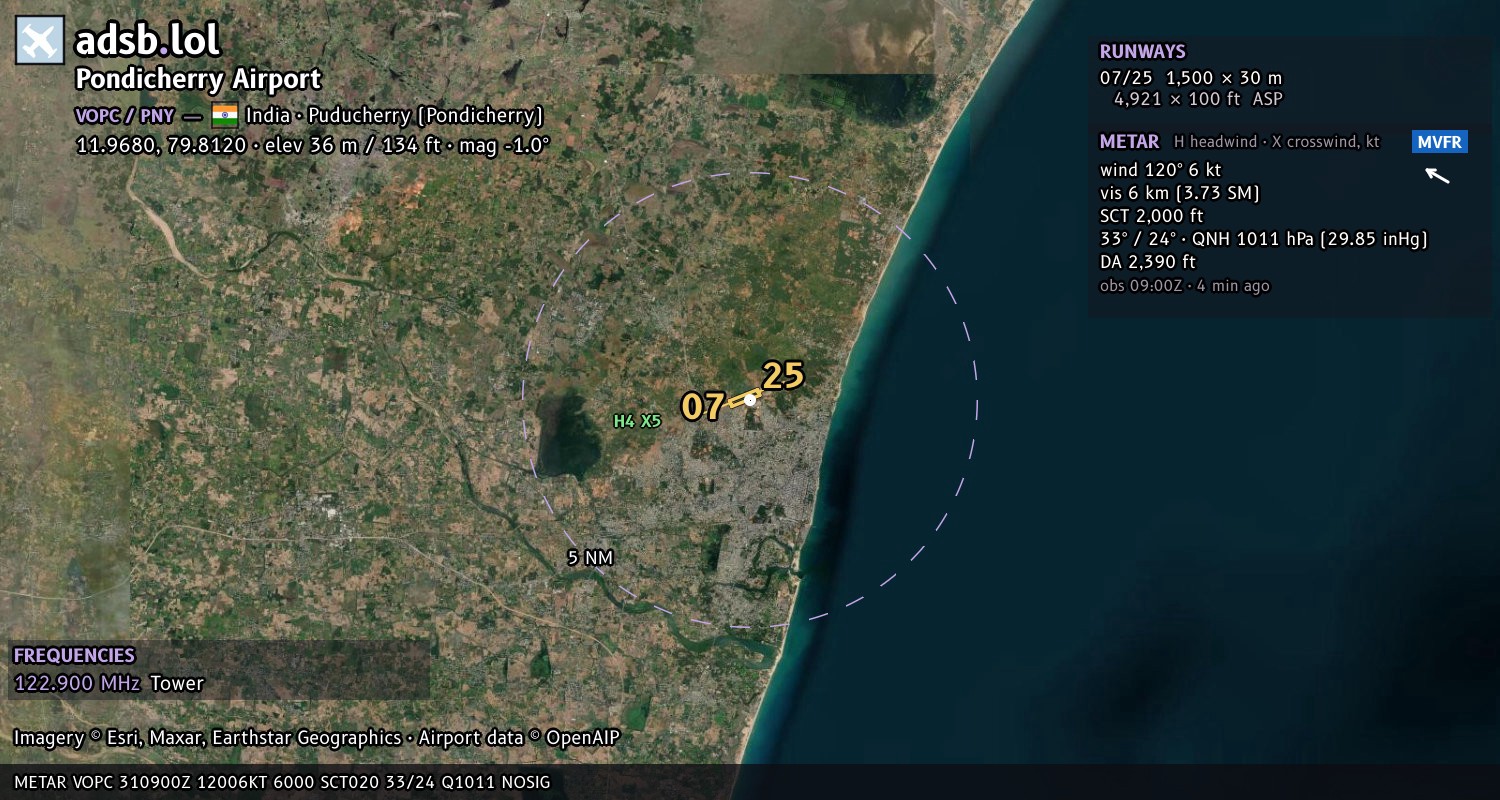Click the 5 NM range ring label
This screenshot has height=800, width=1500.
[590, 558]
